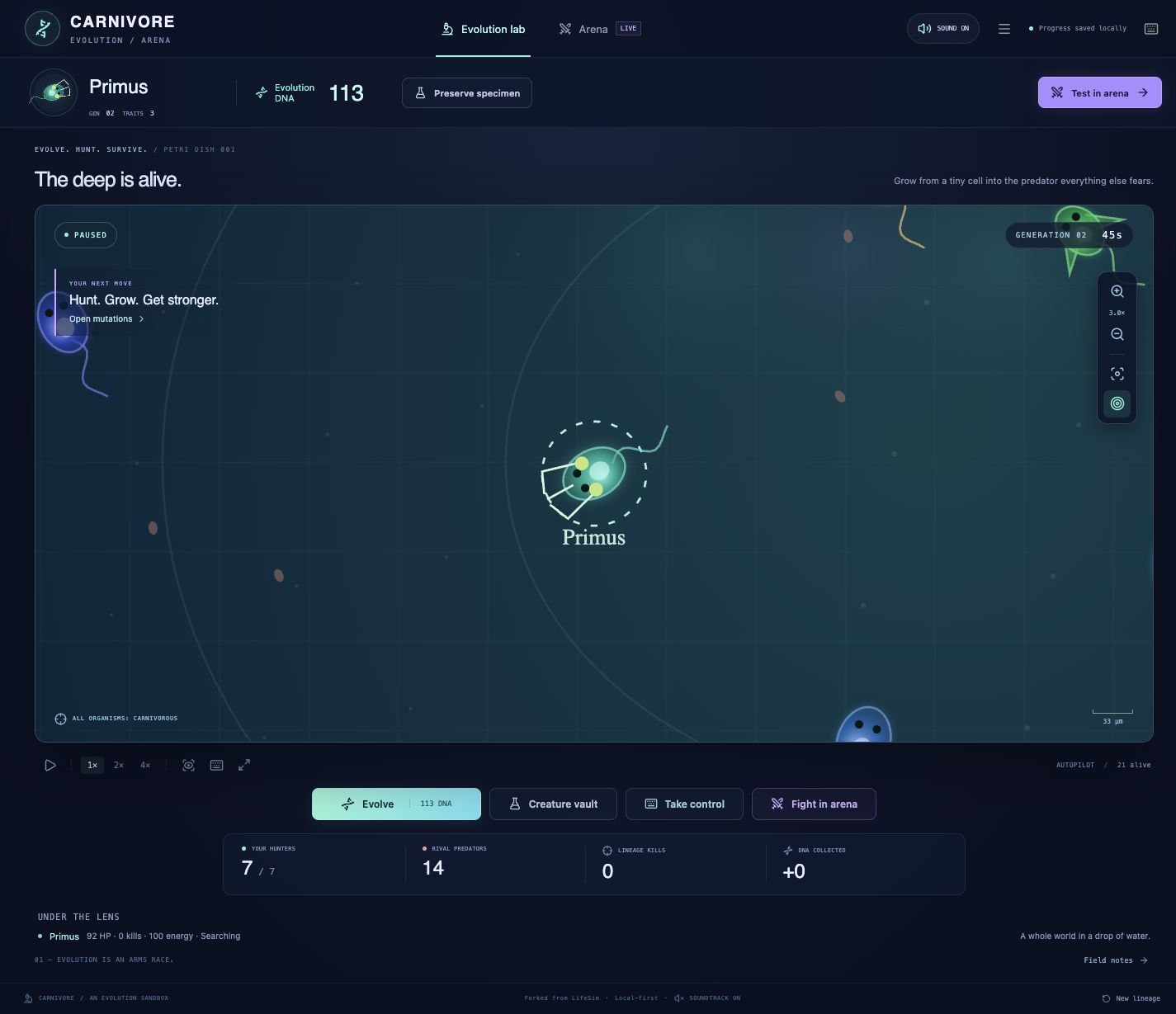Click the Evolution DNA helix icon
Image resolution: width=1176 pixels, height=1014 pixels.
262,92
